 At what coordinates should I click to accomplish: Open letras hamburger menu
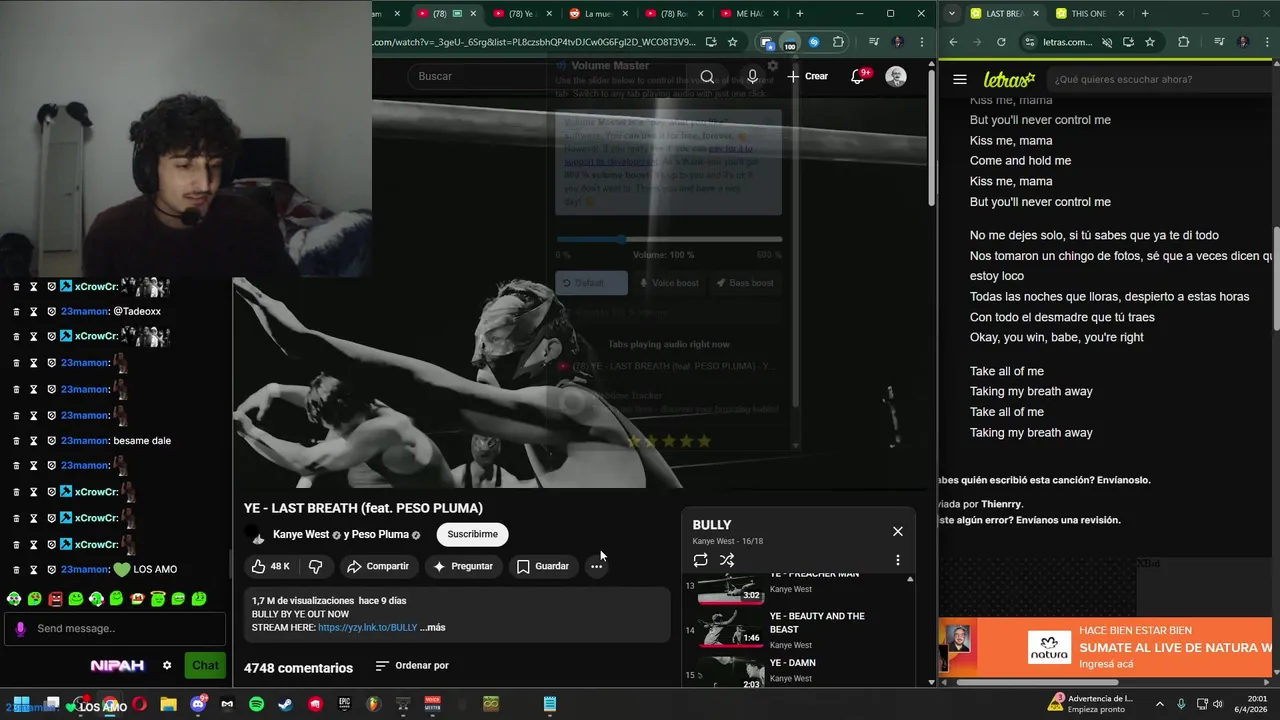pos(960,79)
